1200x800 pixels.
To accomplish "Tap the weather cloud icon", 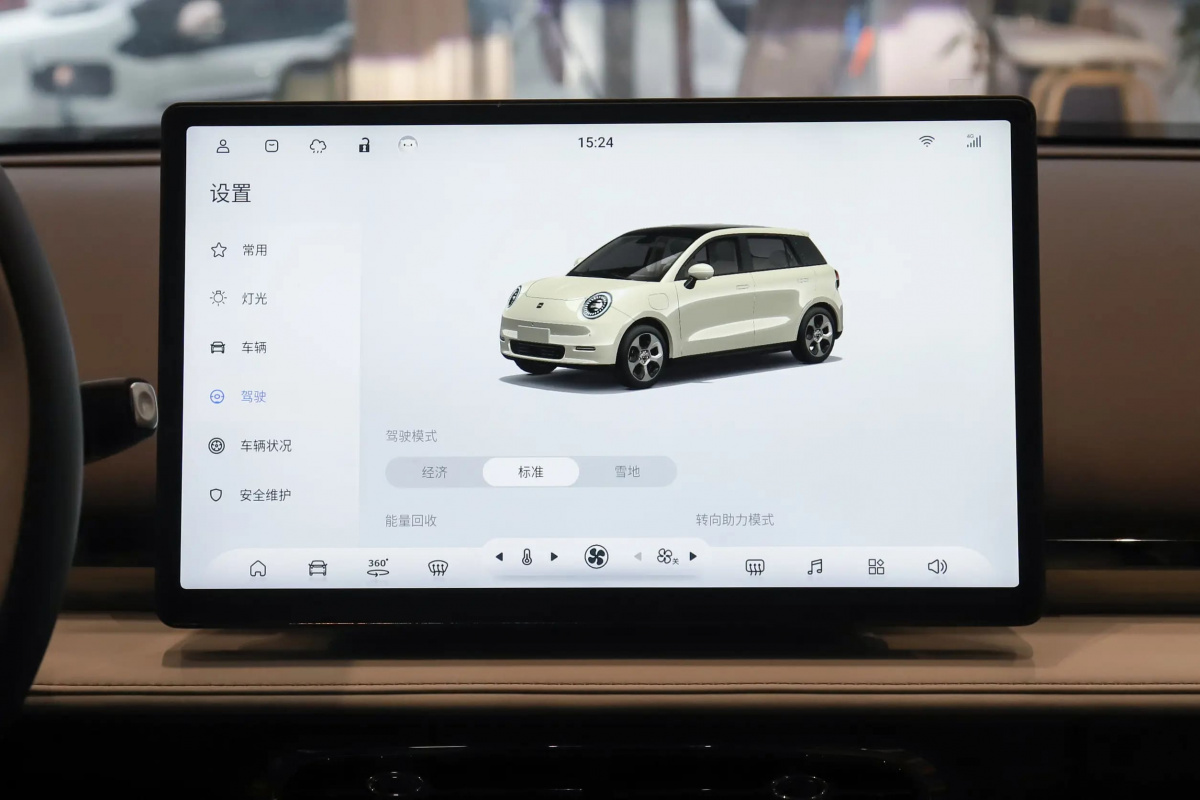I will click(318, 146).
